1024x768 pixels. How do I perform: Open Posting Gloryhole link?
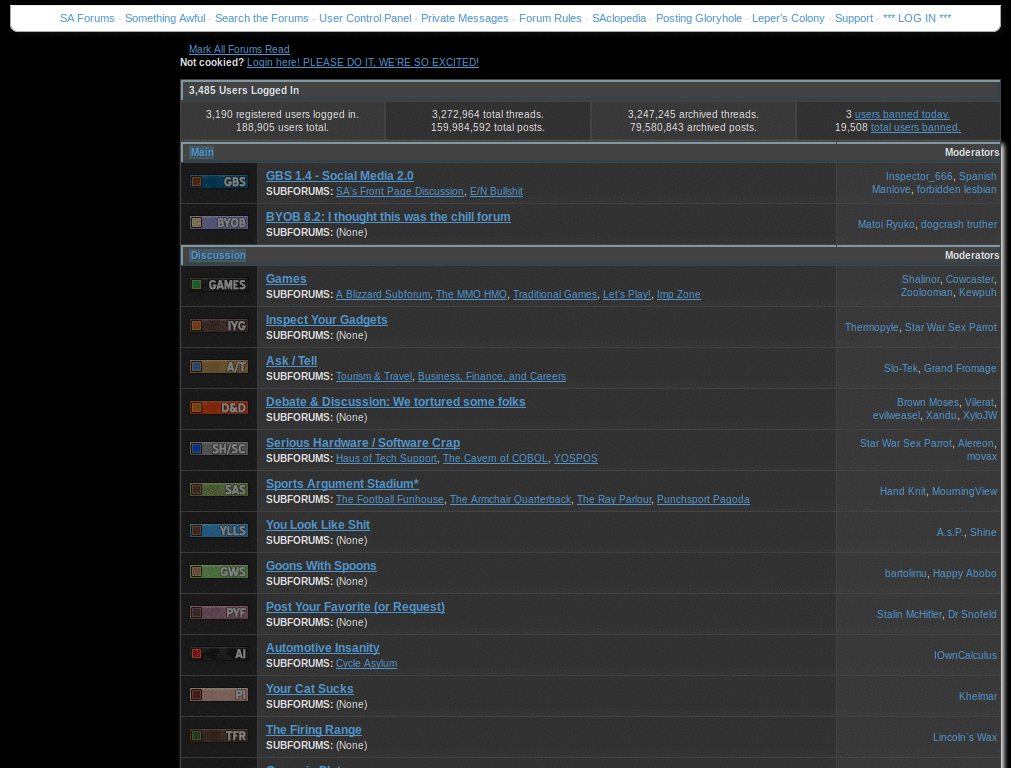tap(699, 18)
